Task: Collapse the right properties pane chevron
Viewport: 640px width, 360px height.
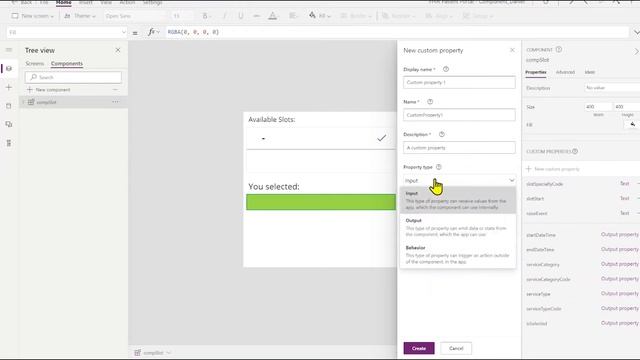Action: click(x=636, y=51)
